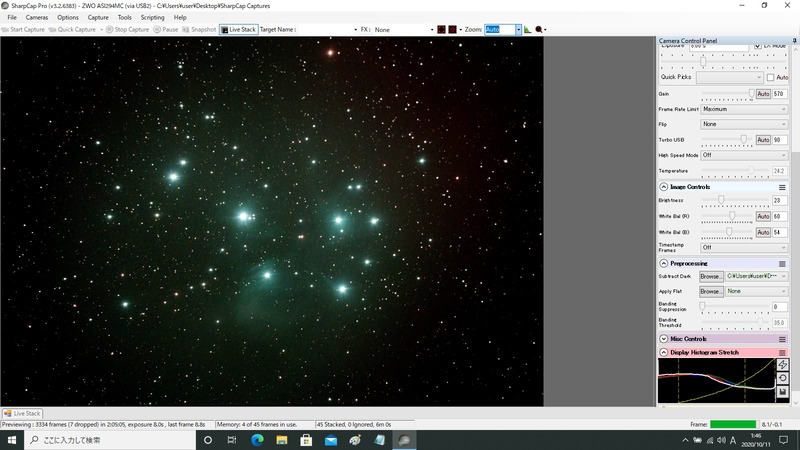Image resolution: width=800 pixels, height=450 pixels.
Task: Open the Apply Flat dropdown
Action: [x=757, y=291]
